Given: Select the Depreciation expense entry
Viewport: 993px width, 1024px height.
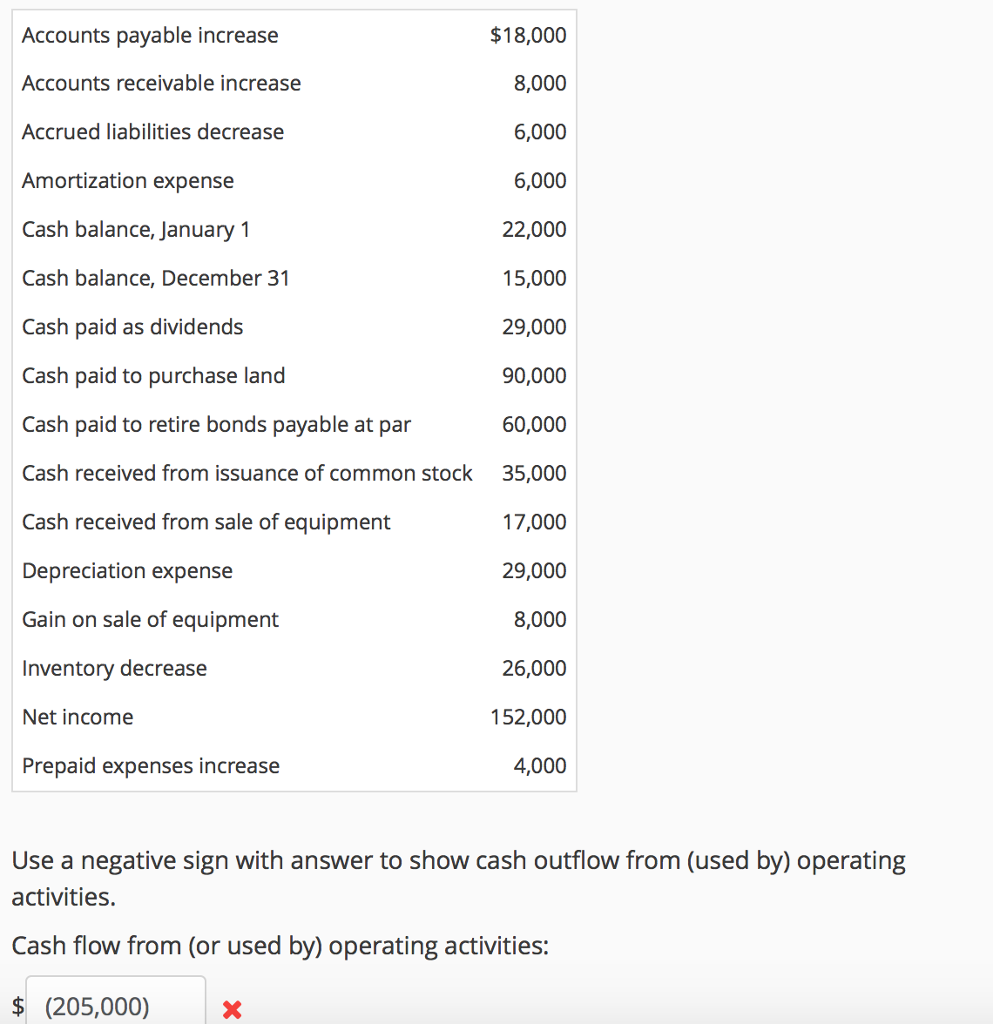Looking at the screenshot, I should (127, 570).
